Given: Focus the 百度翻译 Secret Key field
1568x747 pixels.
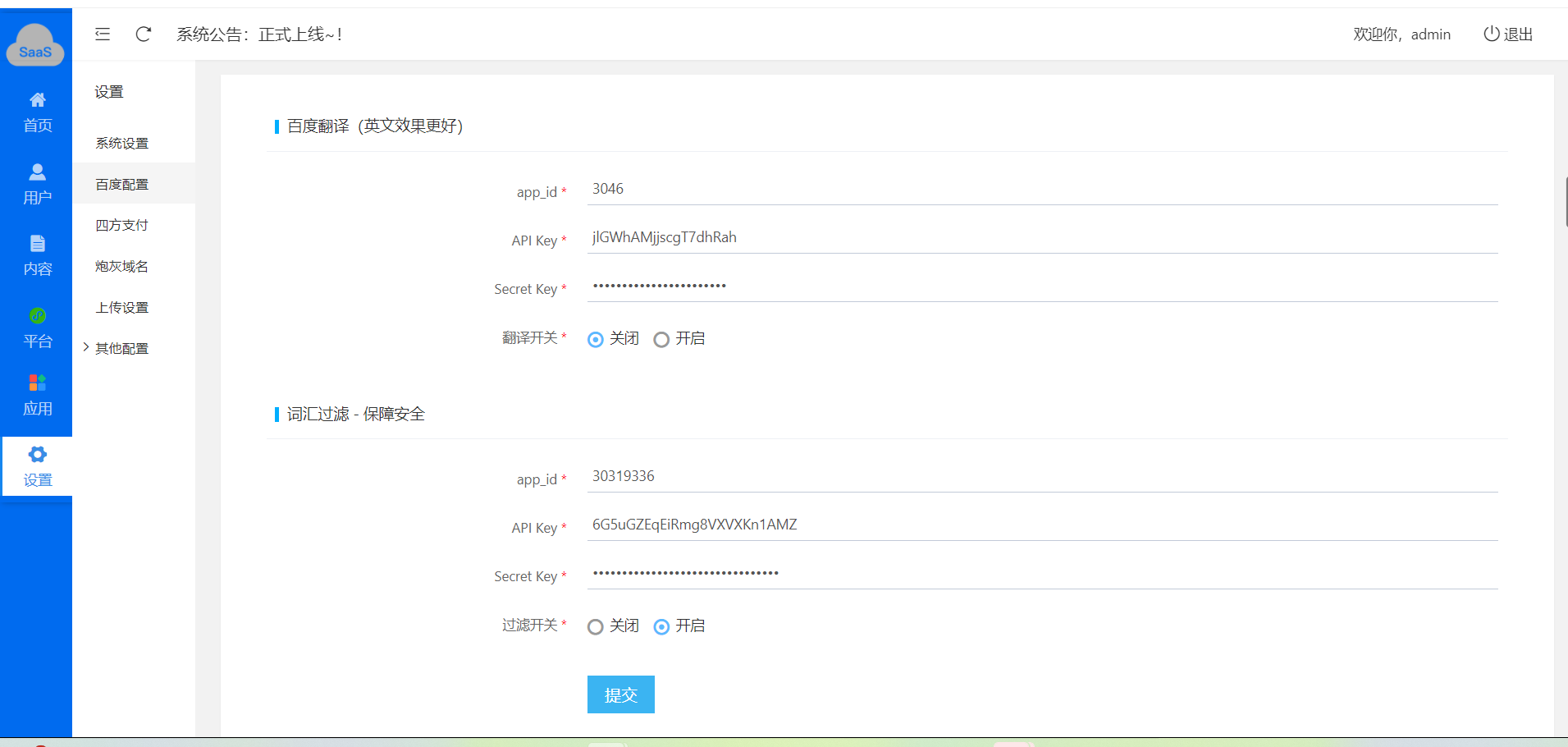Looking at the screenshot, I should (1043, 286).
